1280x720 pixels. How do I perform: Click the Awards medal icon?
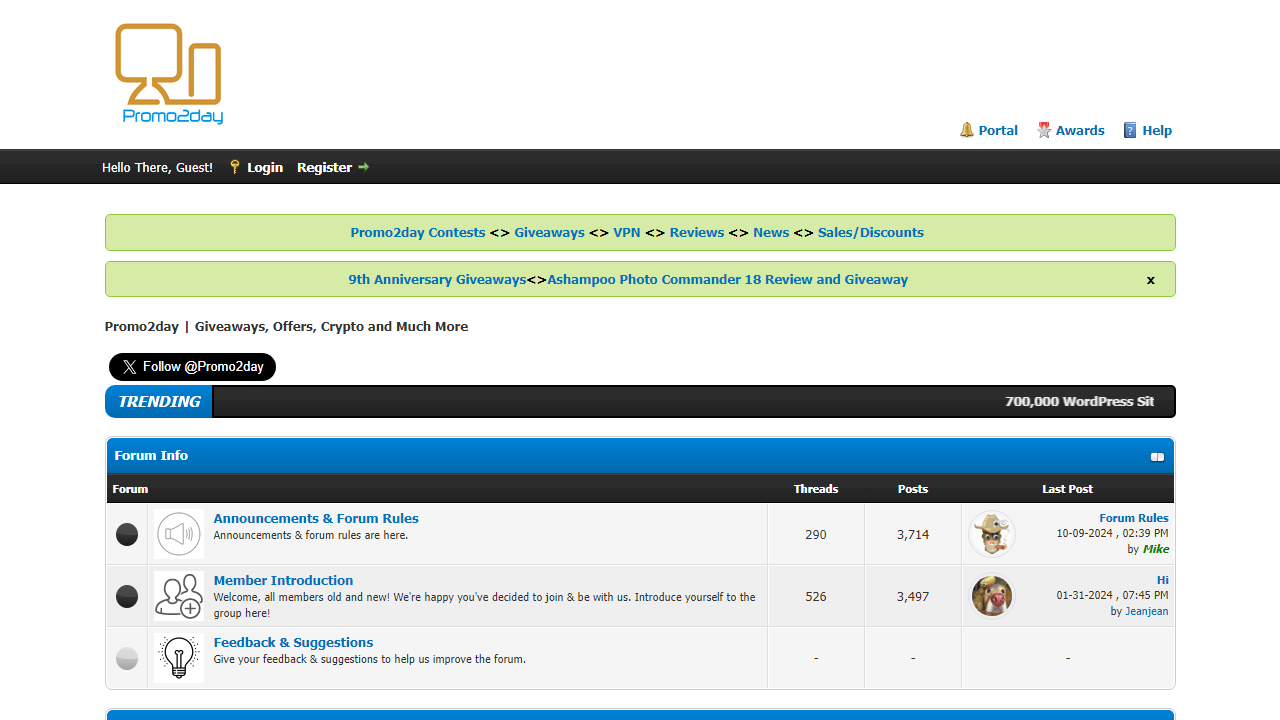pos(1044,130)
